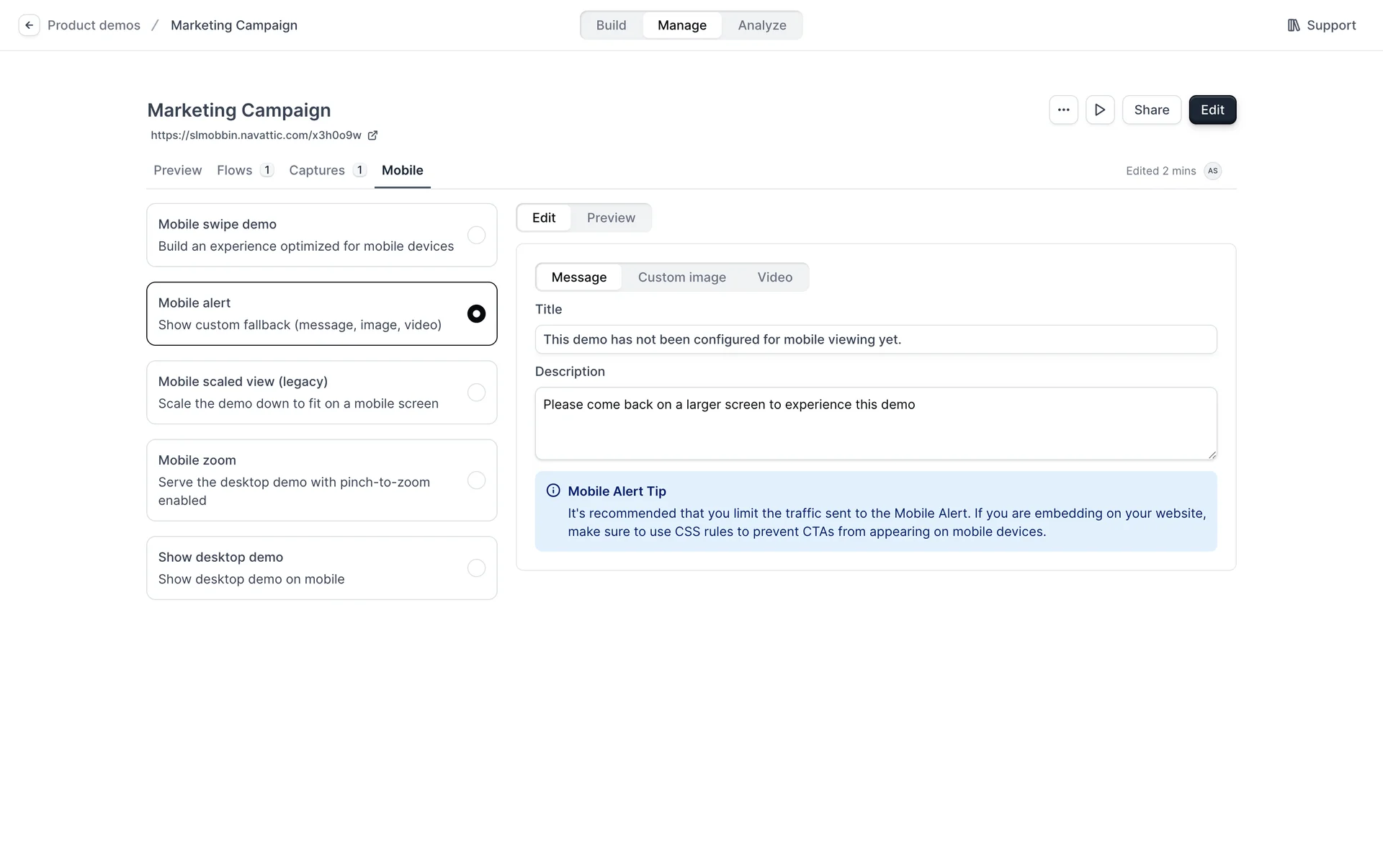Open the Captures tab
This screenshot has width=1383, height=868.
click(317, 171)
